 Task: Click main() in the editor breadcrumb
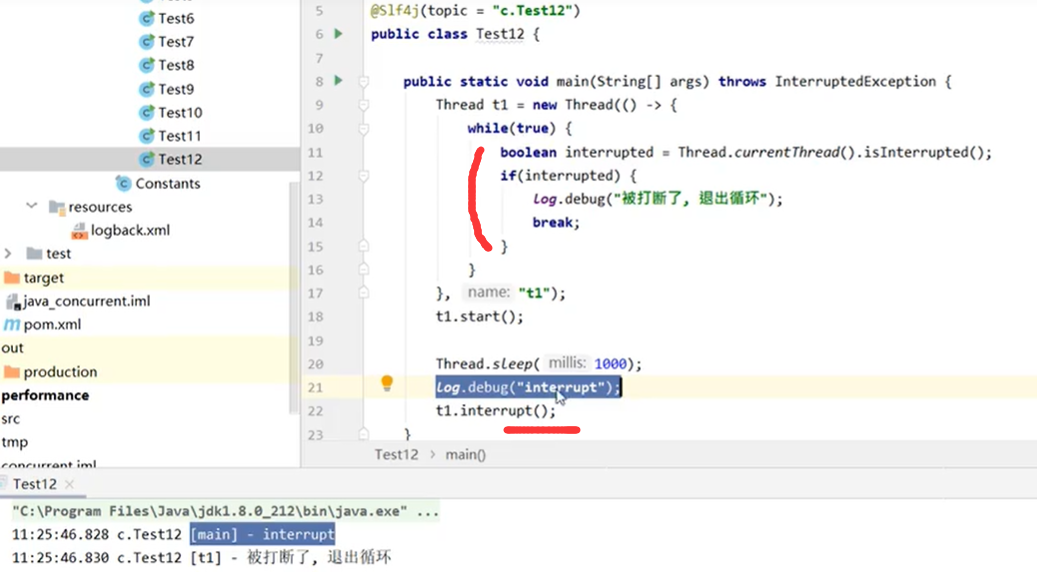click(x=466, y=454)
